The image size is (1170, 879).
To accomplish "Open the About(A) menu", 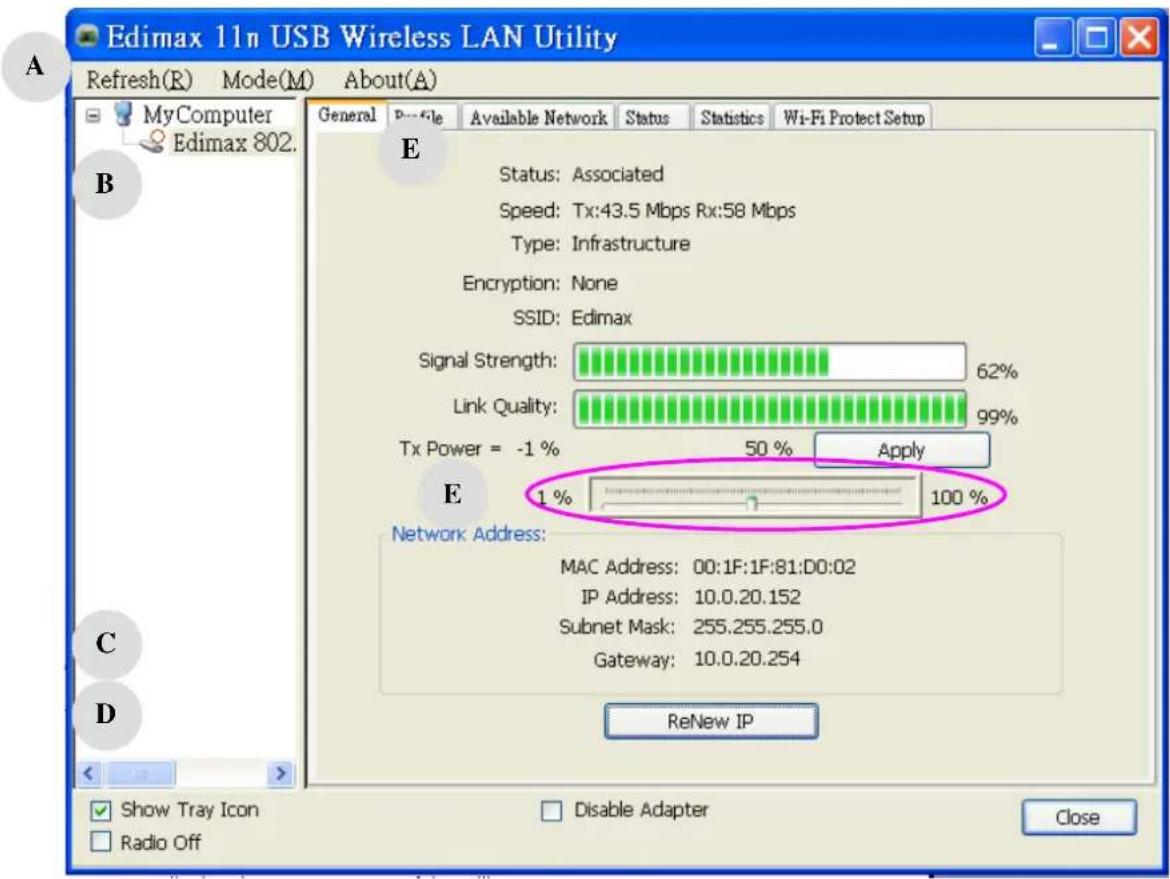I will (390, 80).
